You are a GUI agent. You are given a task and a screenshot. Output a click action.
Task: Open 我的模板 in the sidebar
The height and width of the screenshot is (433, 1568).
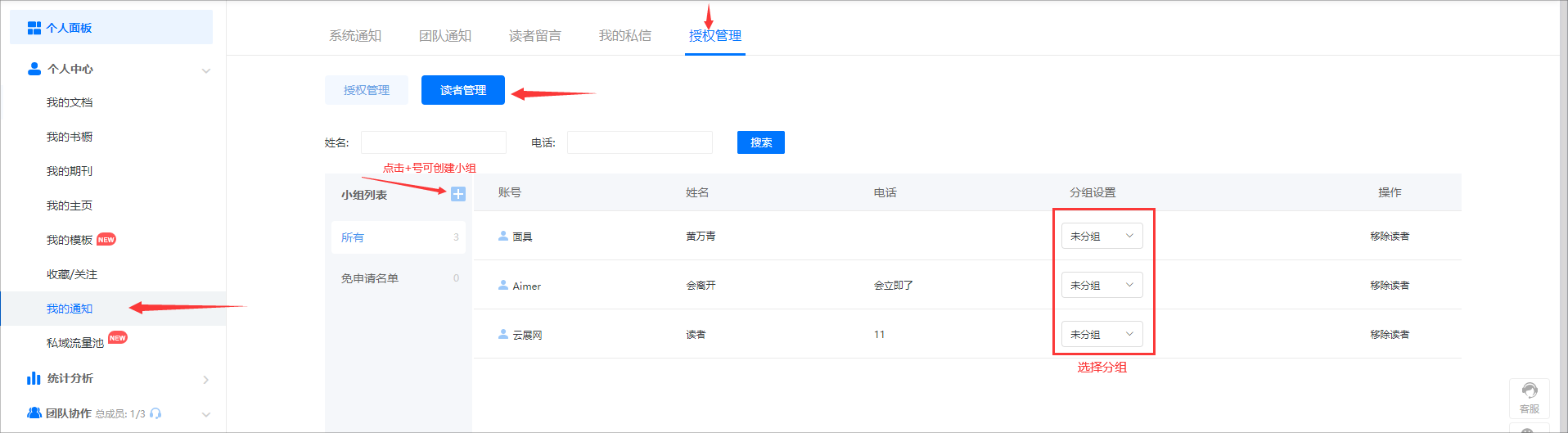[x=70, y=240]
